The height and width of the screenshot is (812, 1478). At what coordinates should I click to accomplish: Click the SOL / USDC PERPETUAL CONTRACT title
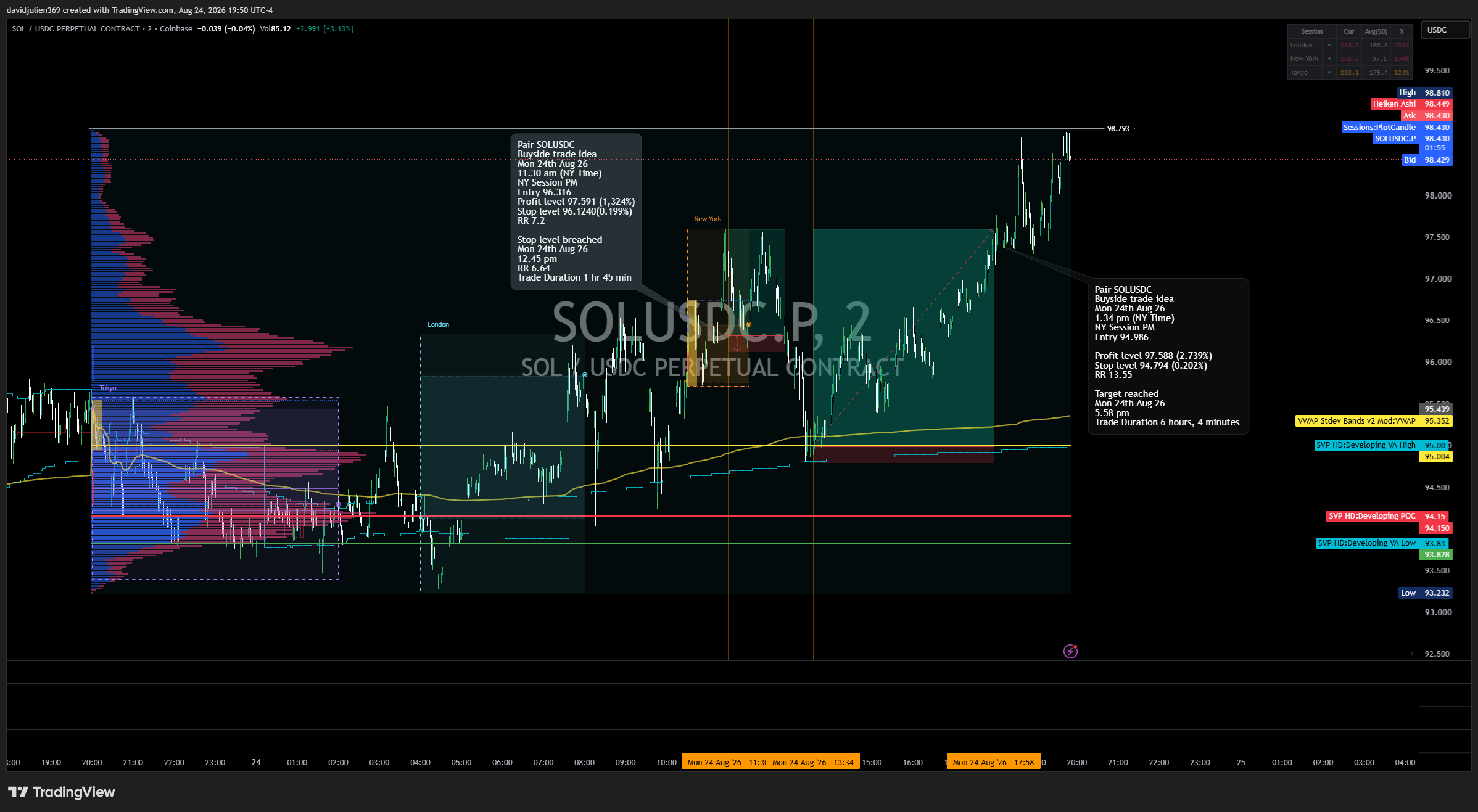pyautogui.click(x=76, y=29)
